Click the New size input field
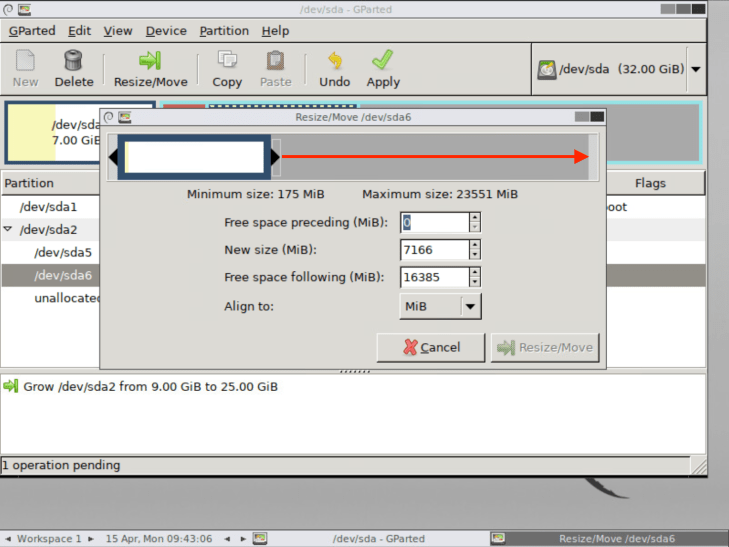Image resolution: width=729 pixels, height=547 pixels. point(435,250)
